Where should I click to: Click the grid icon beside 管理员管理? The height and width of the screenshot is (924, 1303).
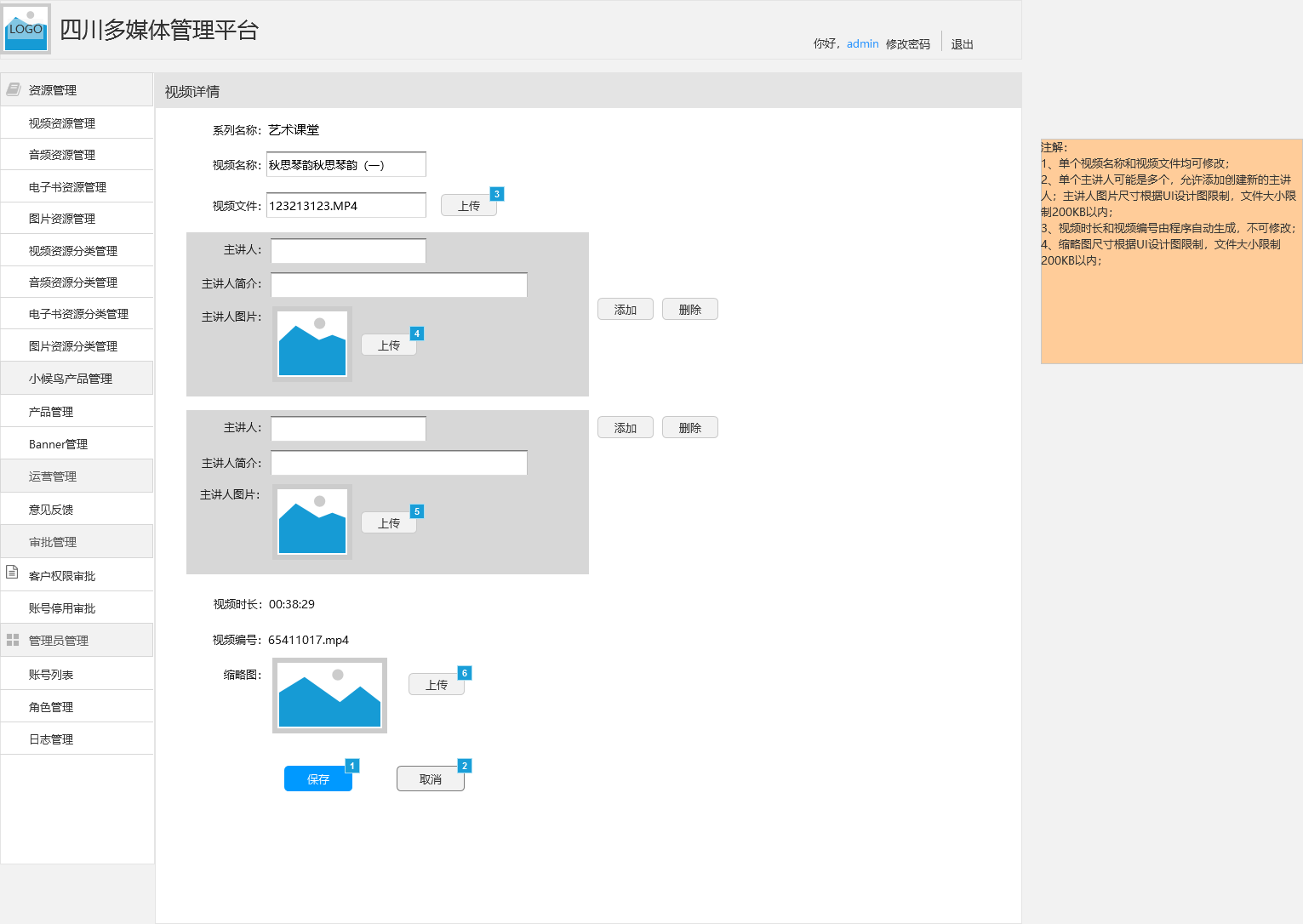tap(13, 640)
